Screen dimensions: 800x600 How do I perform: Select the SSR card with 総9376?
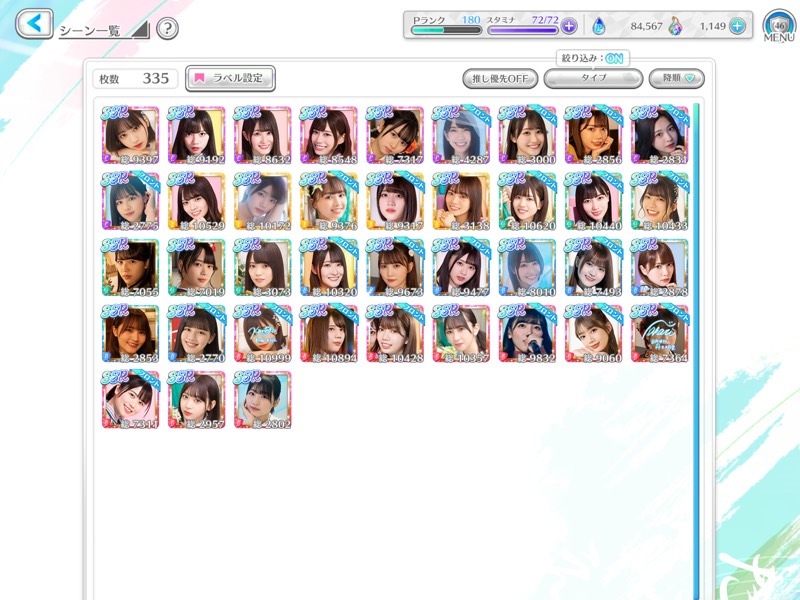329,201
